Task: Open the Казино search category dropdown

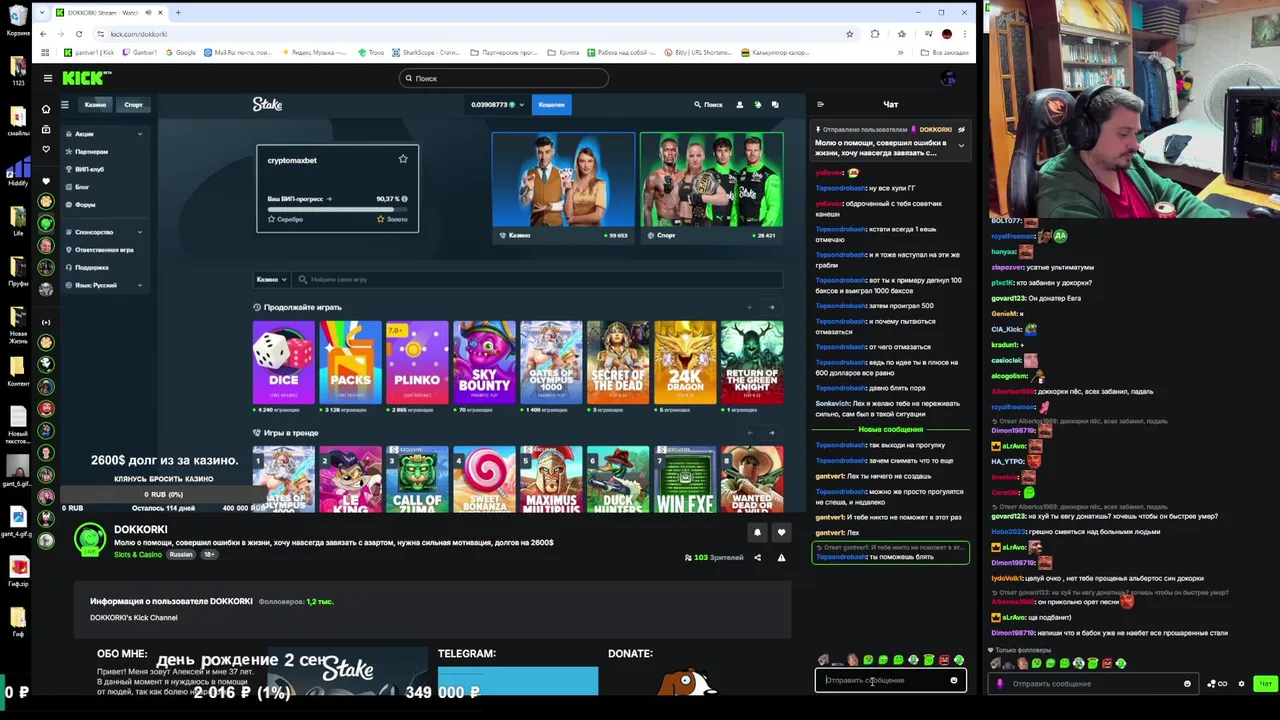Action: click(x=272, y=279)
